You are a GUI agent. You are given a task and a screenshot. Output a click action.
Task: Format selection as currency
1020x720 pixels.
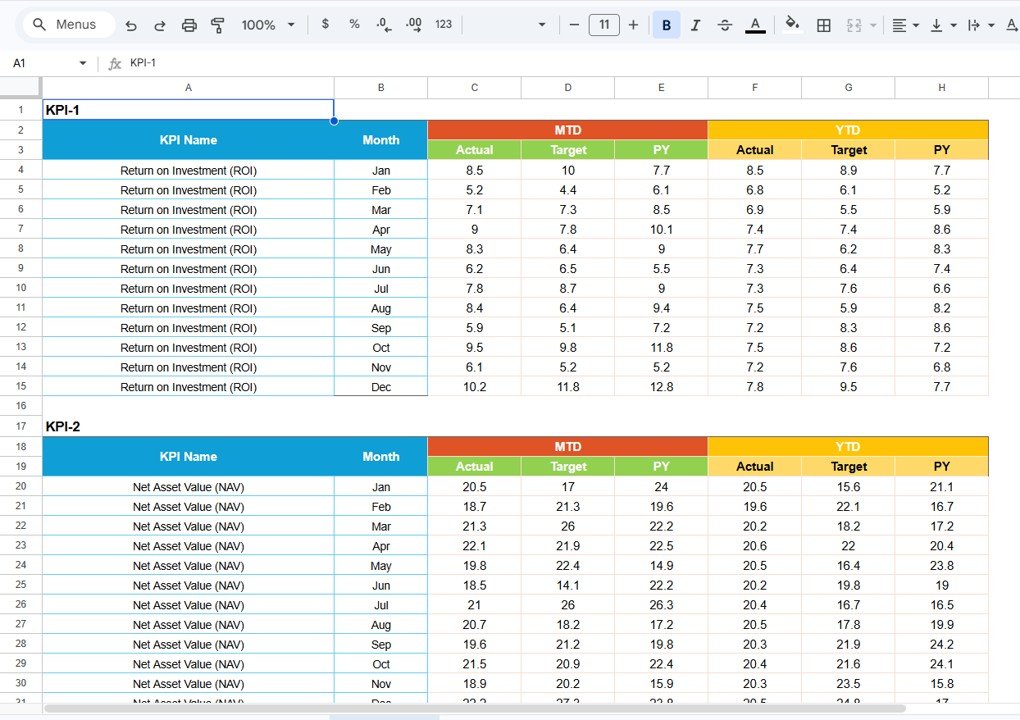point(325,24)
